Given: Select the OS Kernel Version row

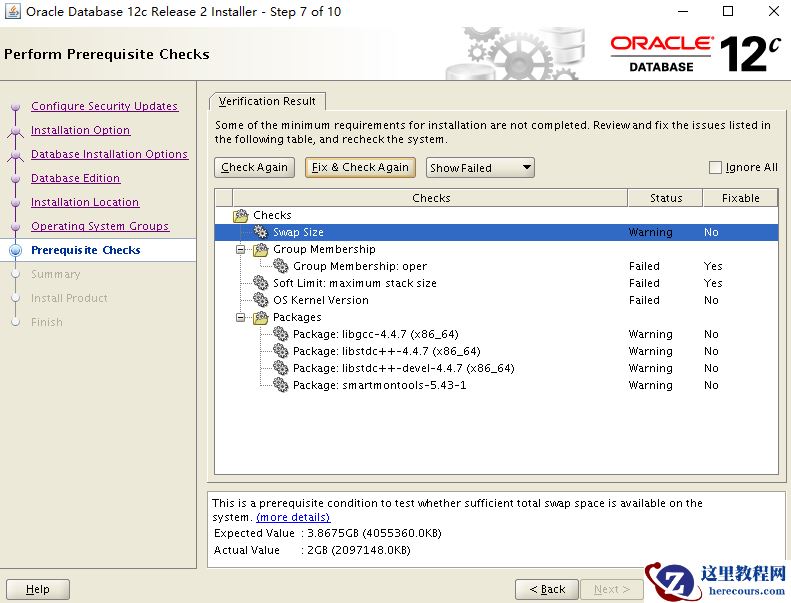Looking at the screenshot, I should click(496, 300).
